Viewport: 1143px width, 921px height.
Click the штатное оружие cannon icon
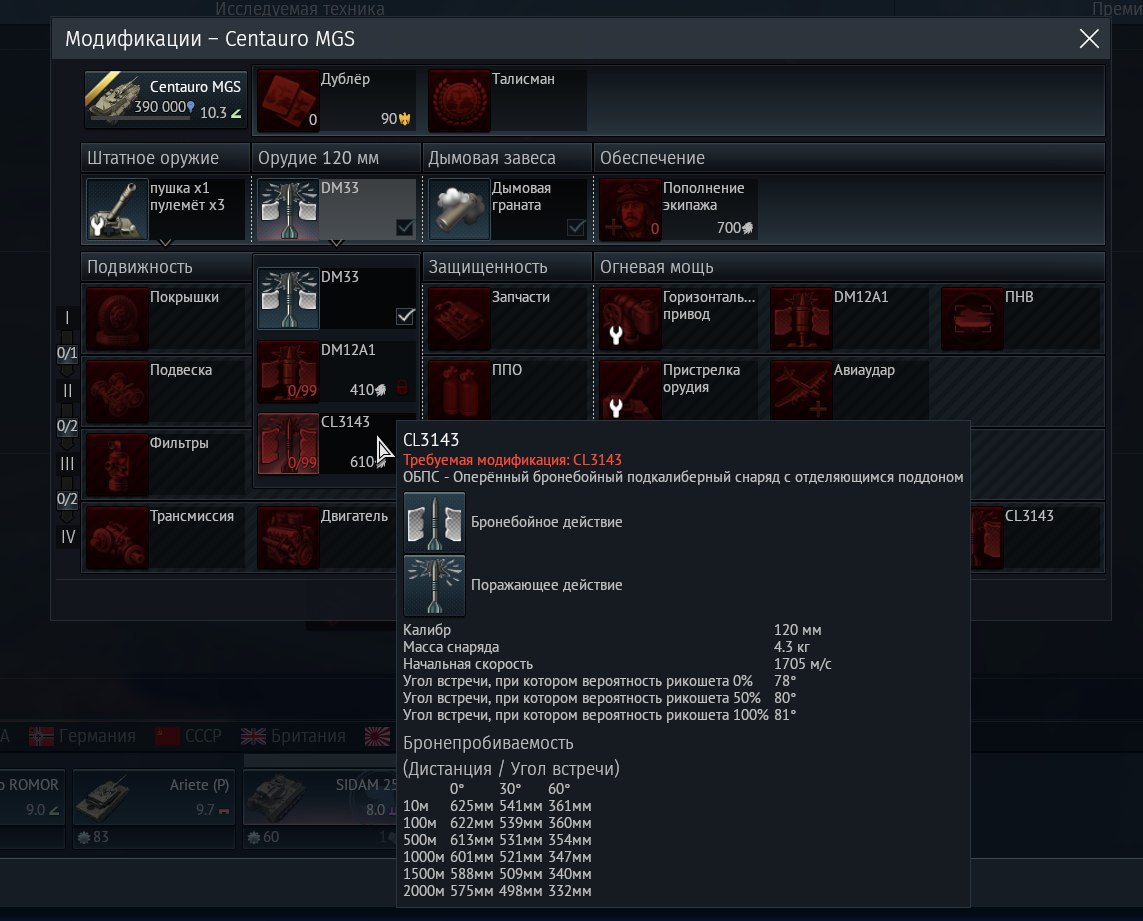tap(117, 209)
